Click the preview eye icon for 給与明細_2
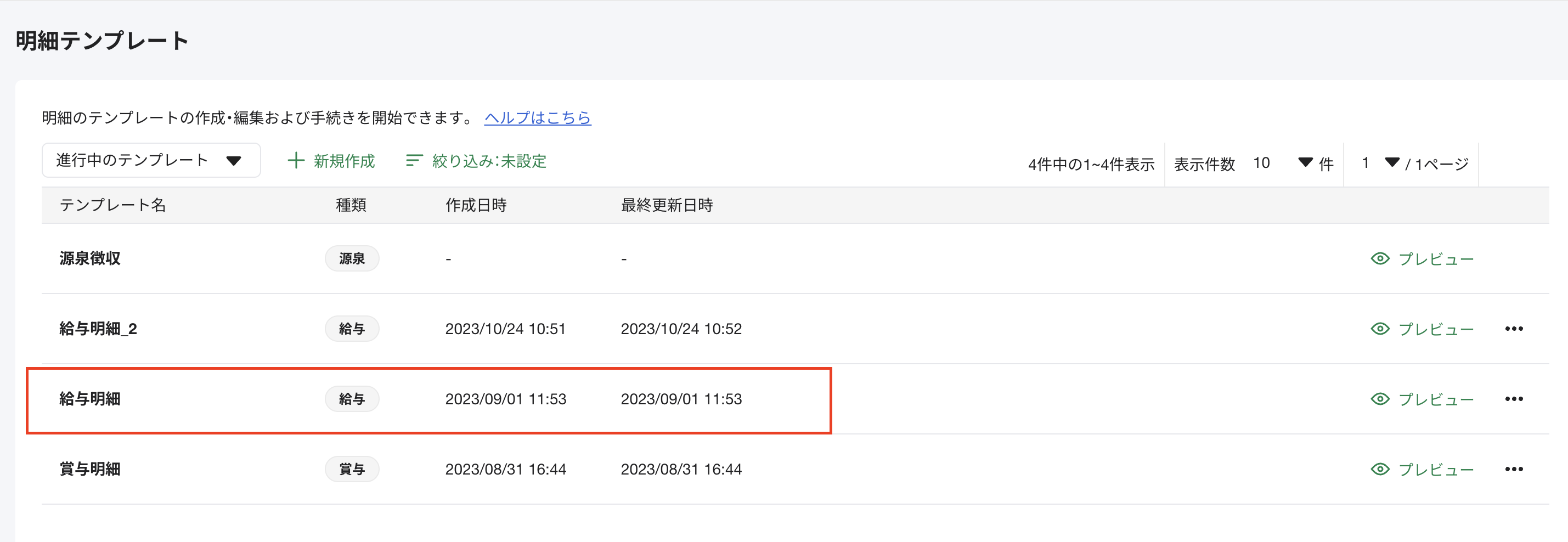Viewport: 1568px width, 542px height. [1380, 328]
